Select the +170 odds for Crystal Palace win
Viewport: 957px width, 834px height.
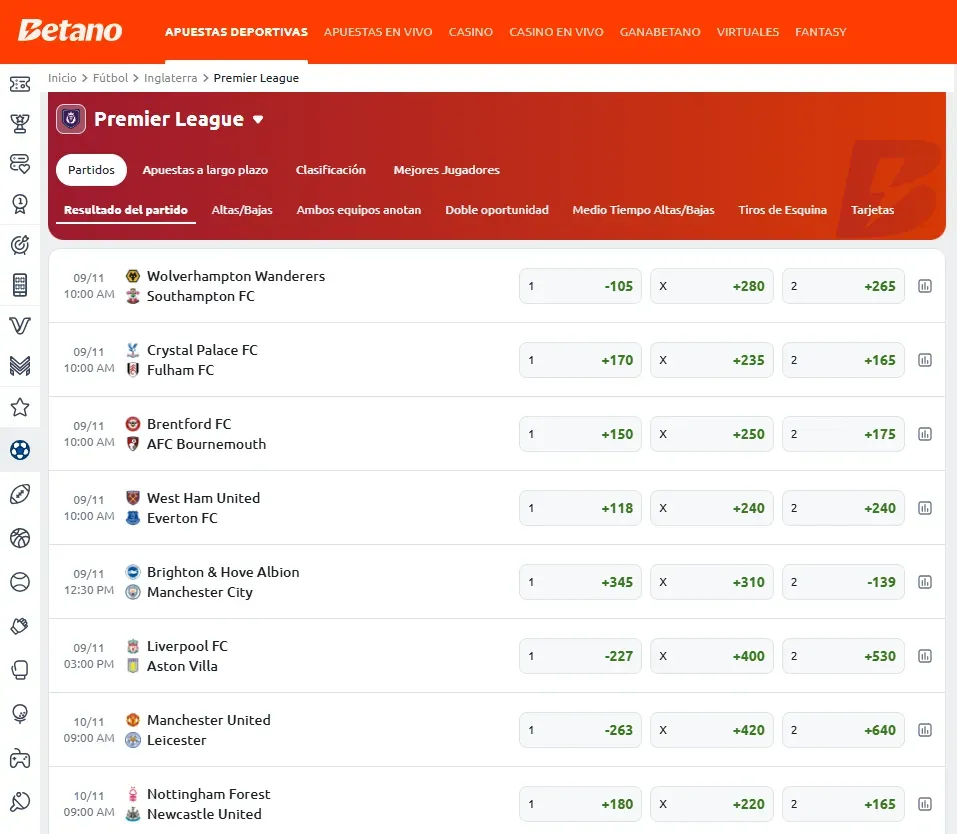(x=580, y=360)
